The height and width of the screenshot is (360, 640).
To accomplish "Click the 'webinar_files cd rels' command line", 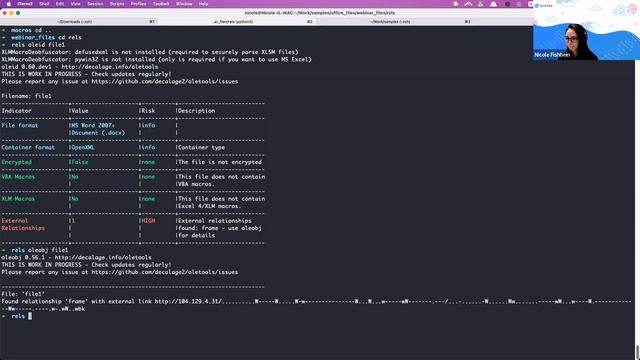I will click(46, 37).
